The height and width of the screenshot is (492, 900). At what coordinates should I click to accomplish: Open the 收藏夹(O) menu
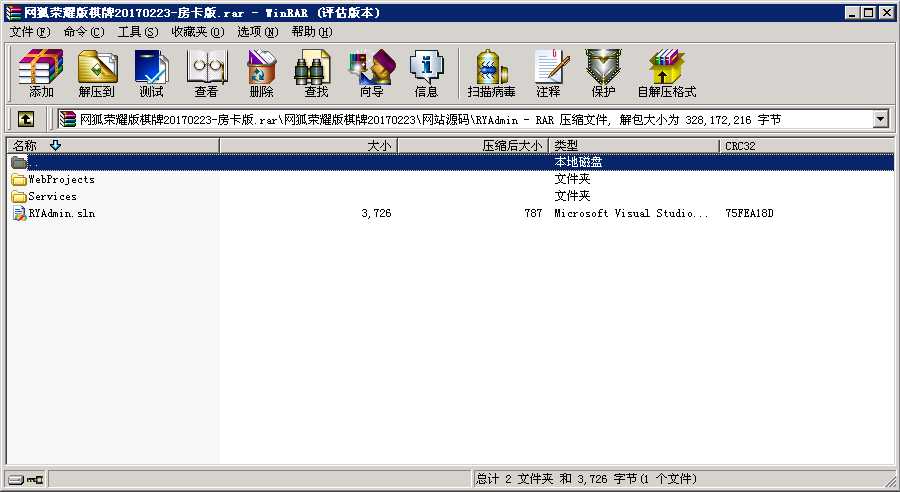pyautogui.click(x=197, y=32)
